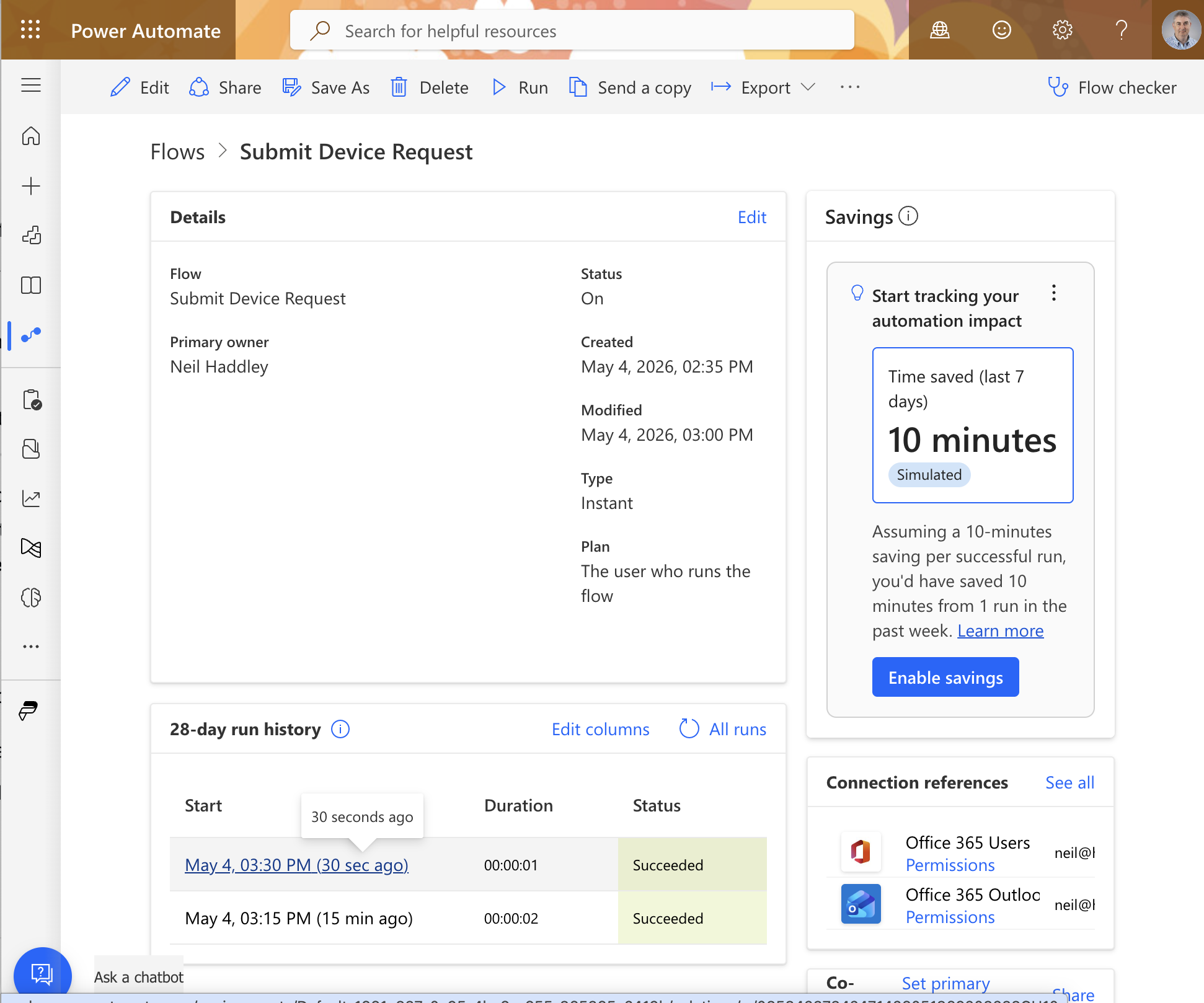The height and width of the screenshot is (1003, 1204).
Task: Open the savings card three-dot menu
Action: (1053, 293)
